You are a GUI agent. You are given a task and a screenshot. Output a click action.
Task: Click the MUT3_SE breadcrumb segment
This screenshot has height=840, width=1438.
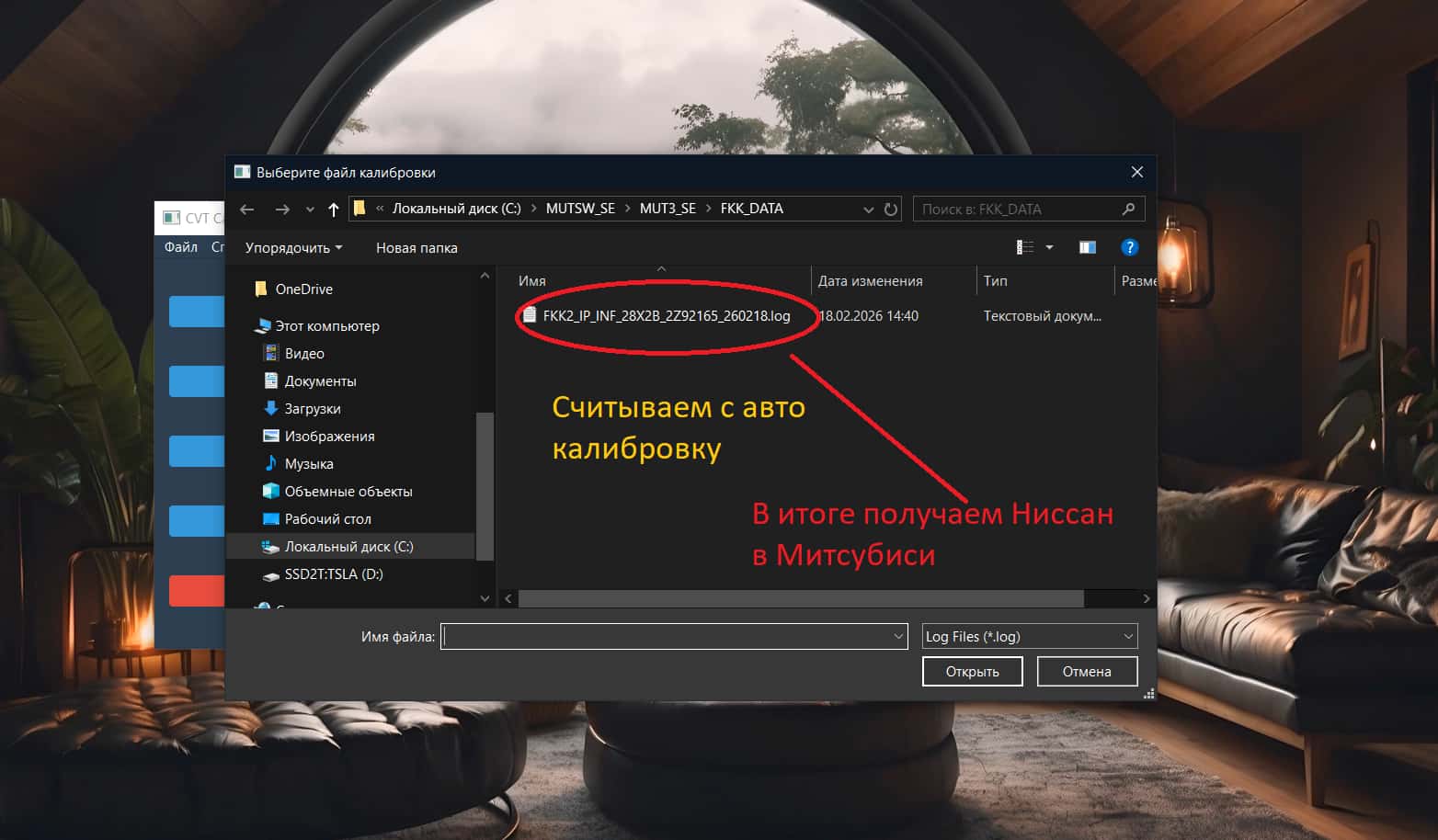[668, 209]
